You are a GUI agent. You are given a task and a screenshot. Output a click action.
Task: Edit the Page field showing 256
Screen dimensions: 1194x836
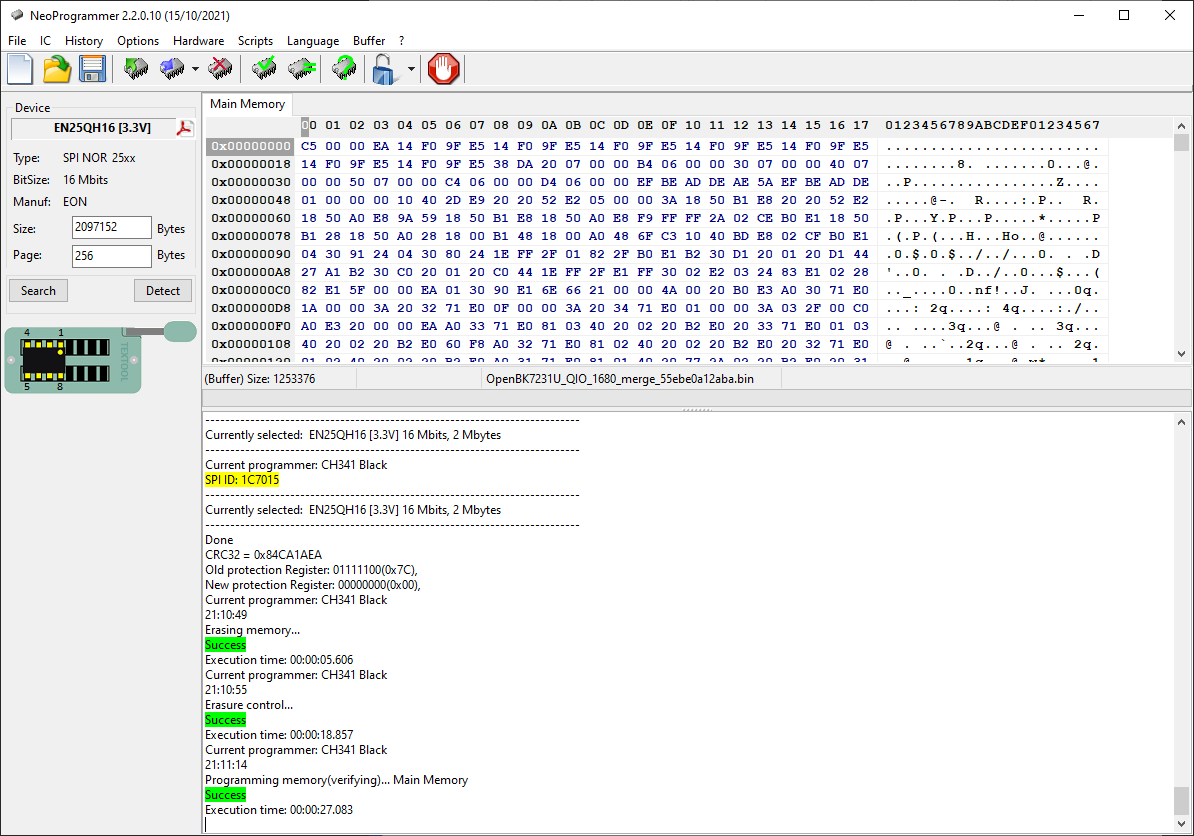coord(111,255)
